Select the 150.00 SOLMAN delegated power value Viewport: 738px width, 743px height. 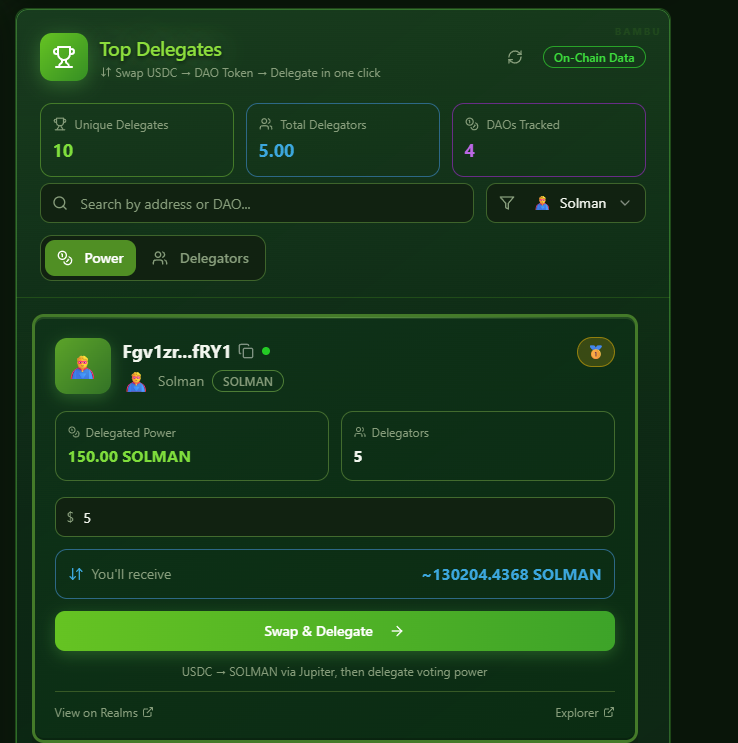pos(129,456)
